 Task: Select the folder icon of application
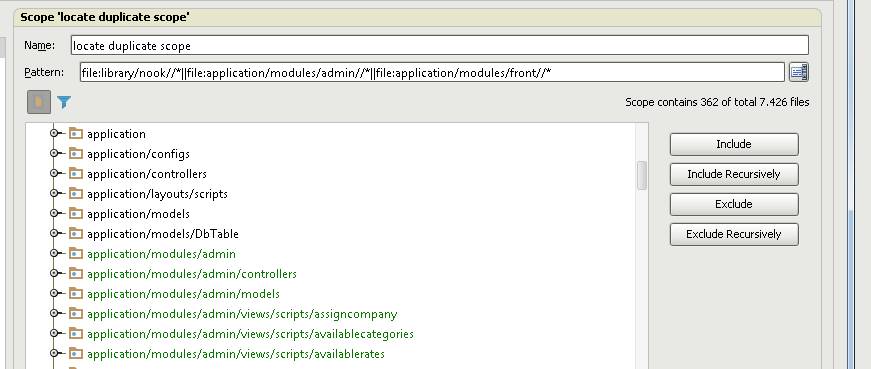76,133
